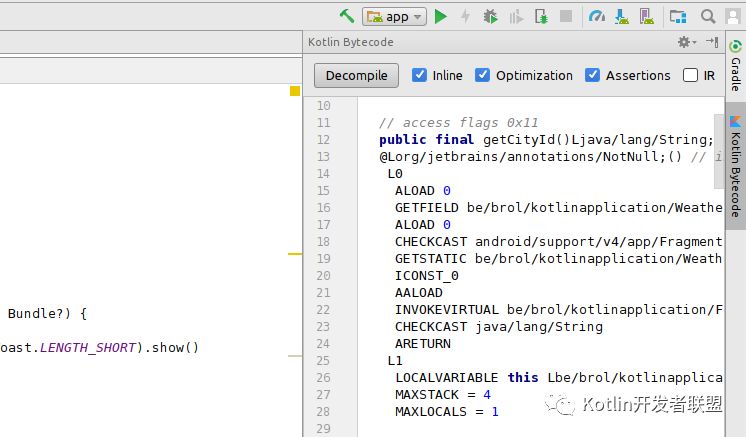Run the app with green play button
Viewport: 746px width, 437px height.
(x=441, y=17)
